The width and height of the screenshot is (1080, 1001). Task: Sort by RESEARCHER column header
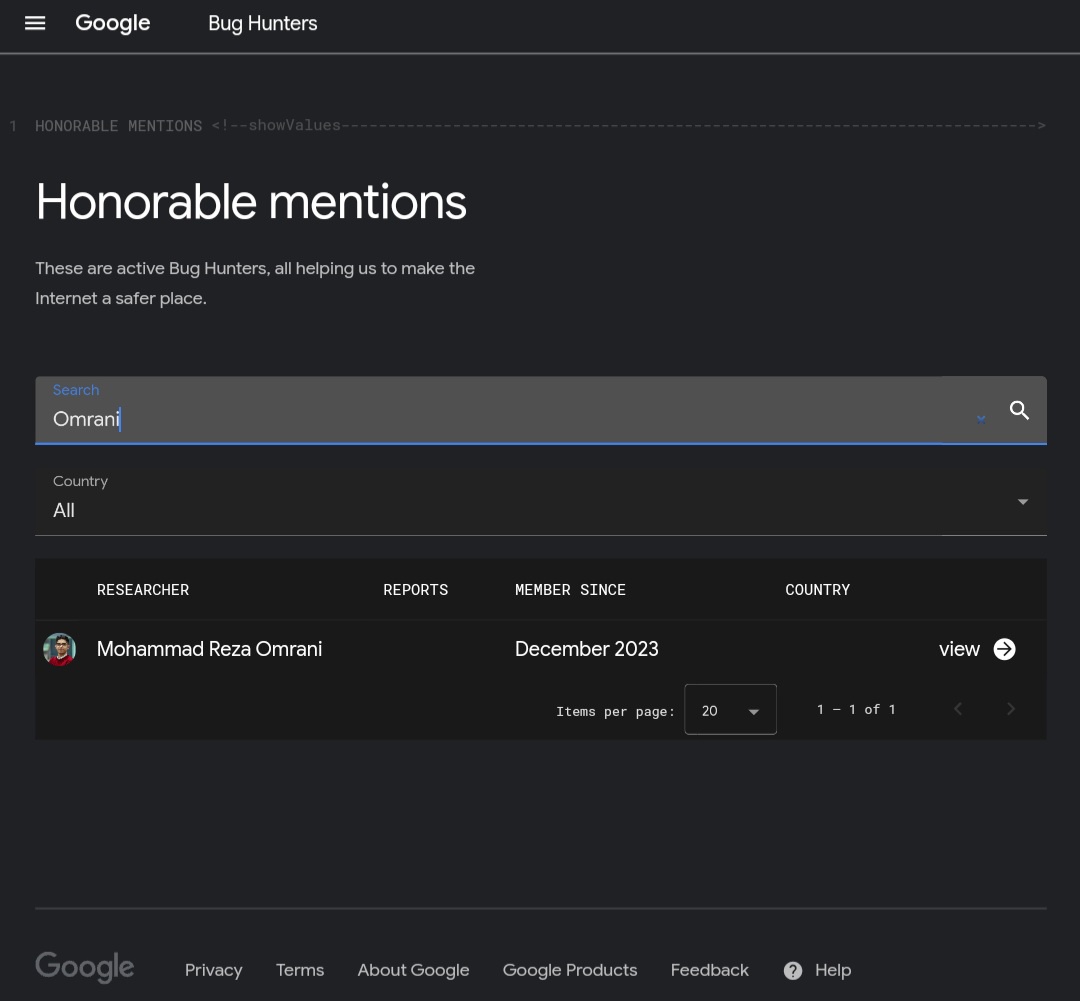(143, 590)
